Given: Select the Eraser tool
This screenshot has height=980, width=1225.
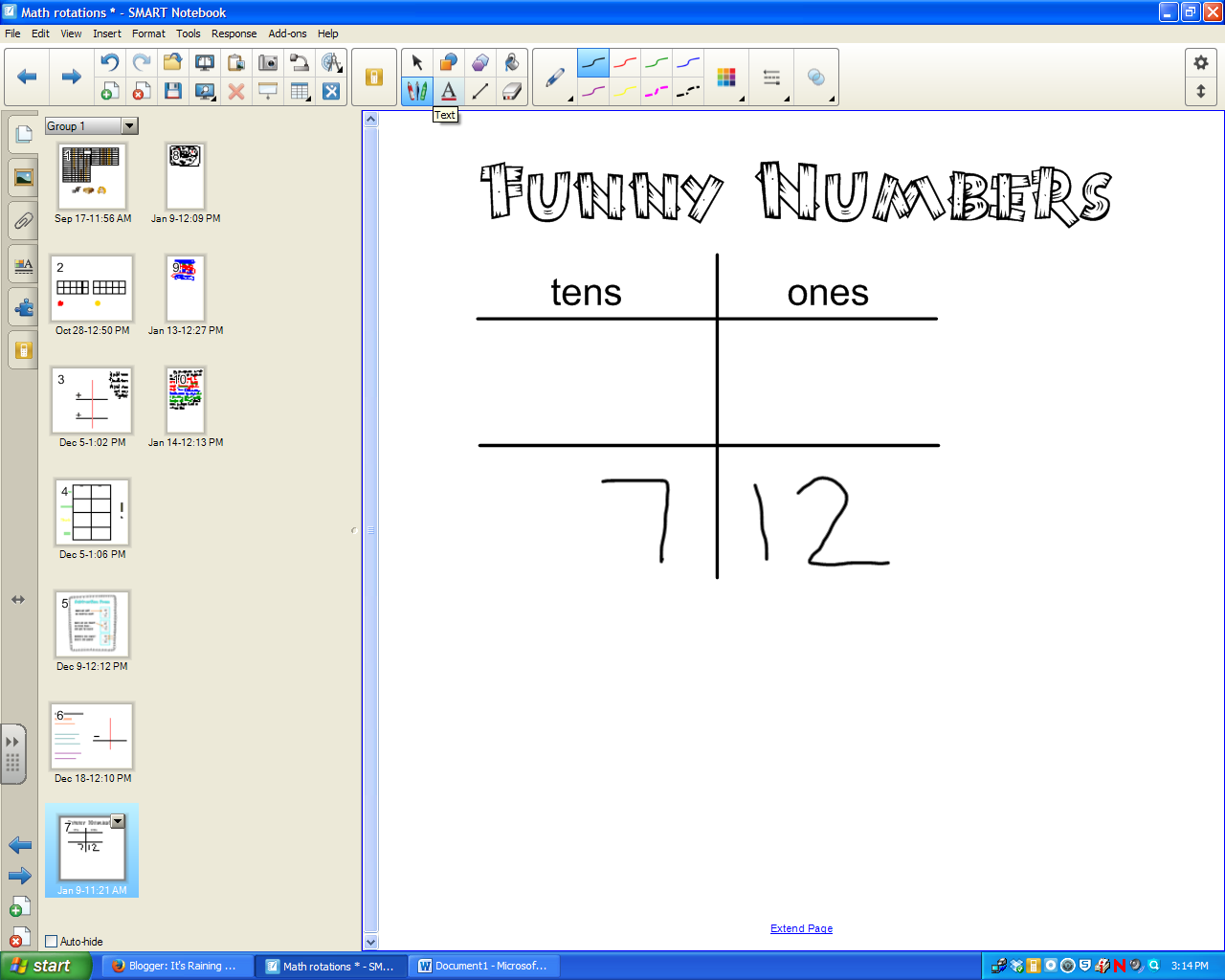Looking at the screenshot, I should tap(512, 92).
